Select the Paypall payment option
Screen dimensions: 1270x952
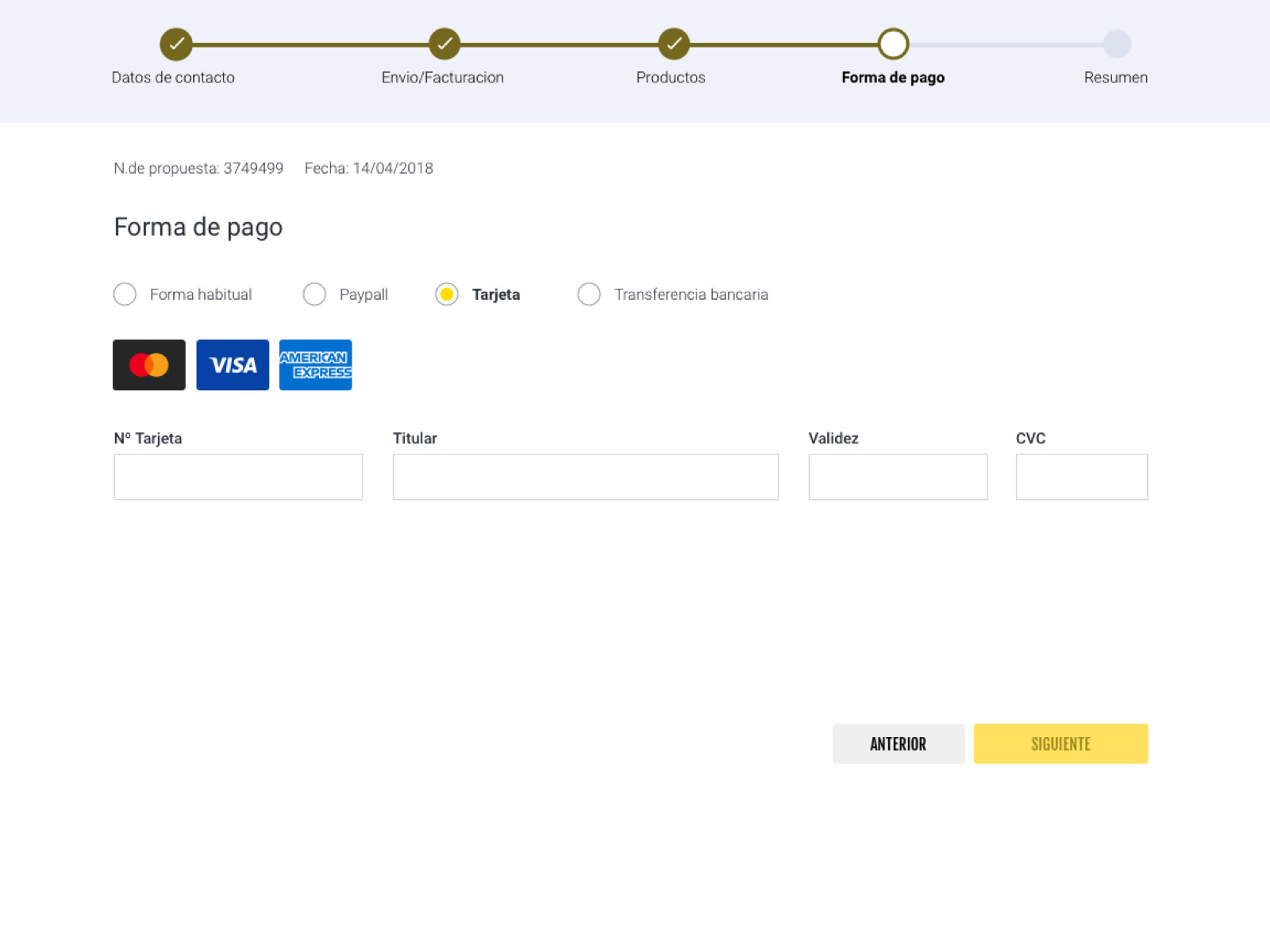tap(314, 294)
